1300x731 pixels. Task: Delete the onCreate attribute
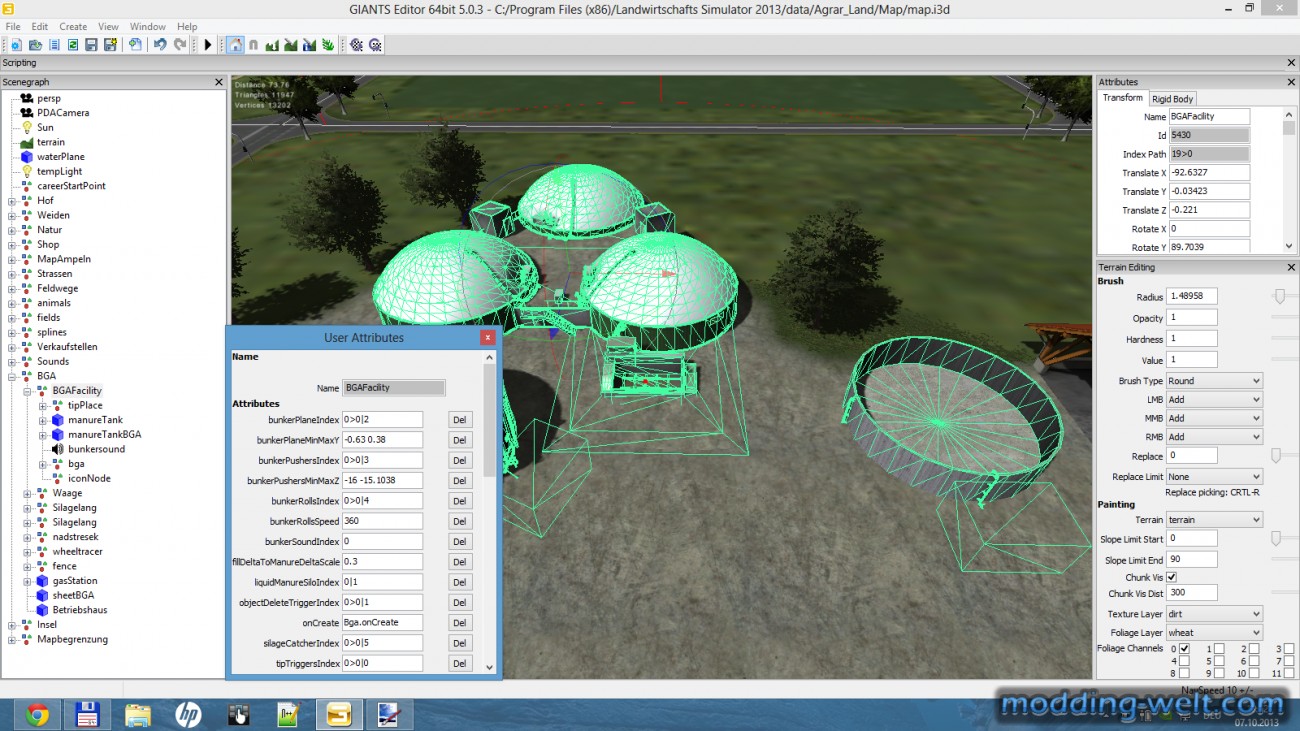tap(460, 622)
